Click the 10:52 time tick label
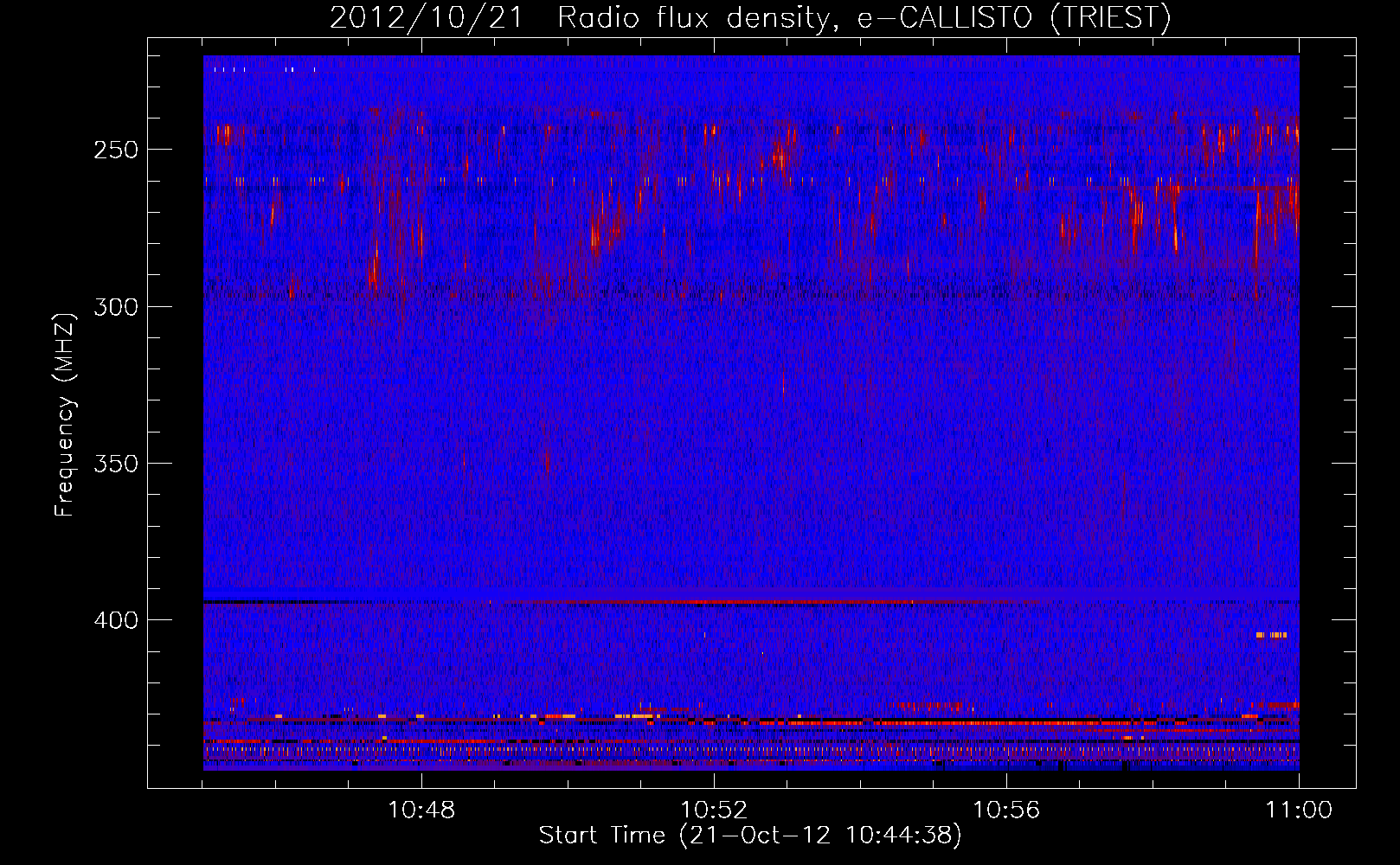The height and width of the screenshot is (865, 1400). pyautogui.click(x=714, y=811)
